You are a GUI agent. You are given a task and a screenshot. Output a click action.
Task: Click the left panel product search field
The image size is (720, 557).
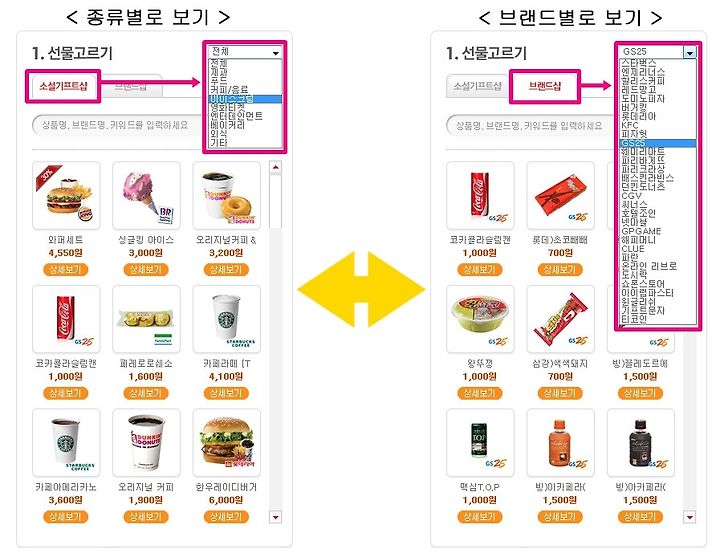click(118, 125)
